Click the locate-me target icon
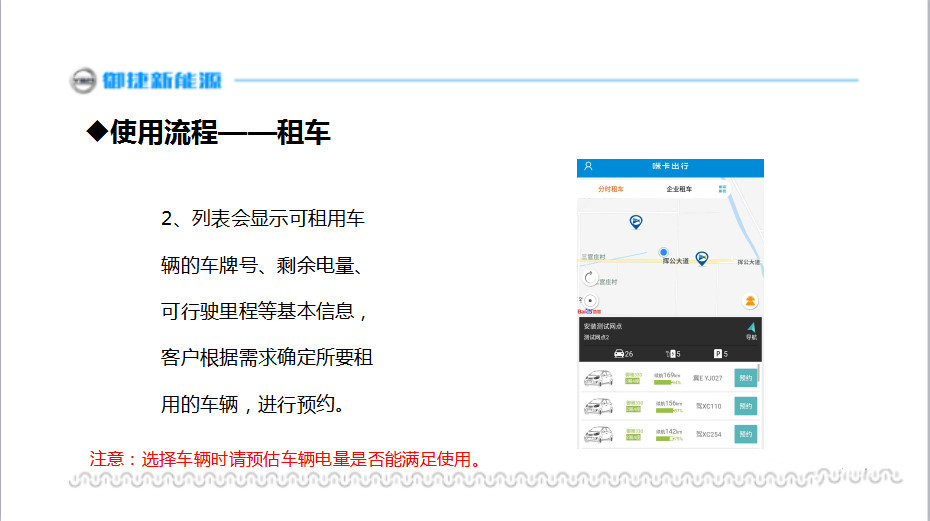This screenshot has height=521, width=930. click(590, 301)
